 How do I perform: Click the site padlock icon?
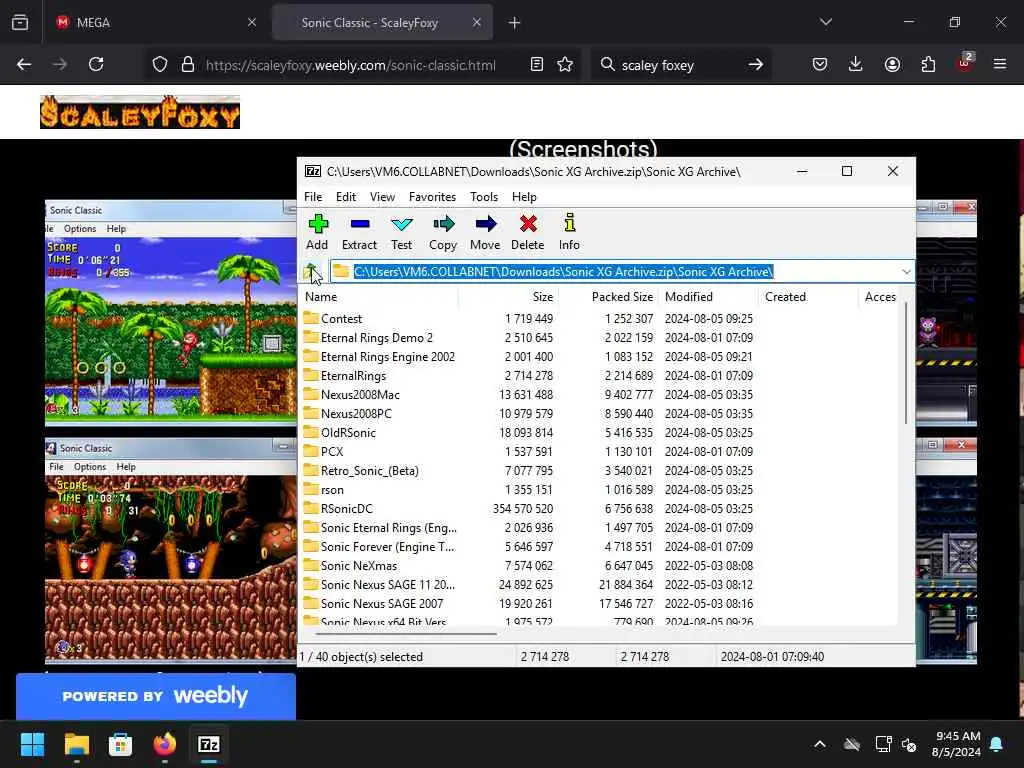coord(188,65)
